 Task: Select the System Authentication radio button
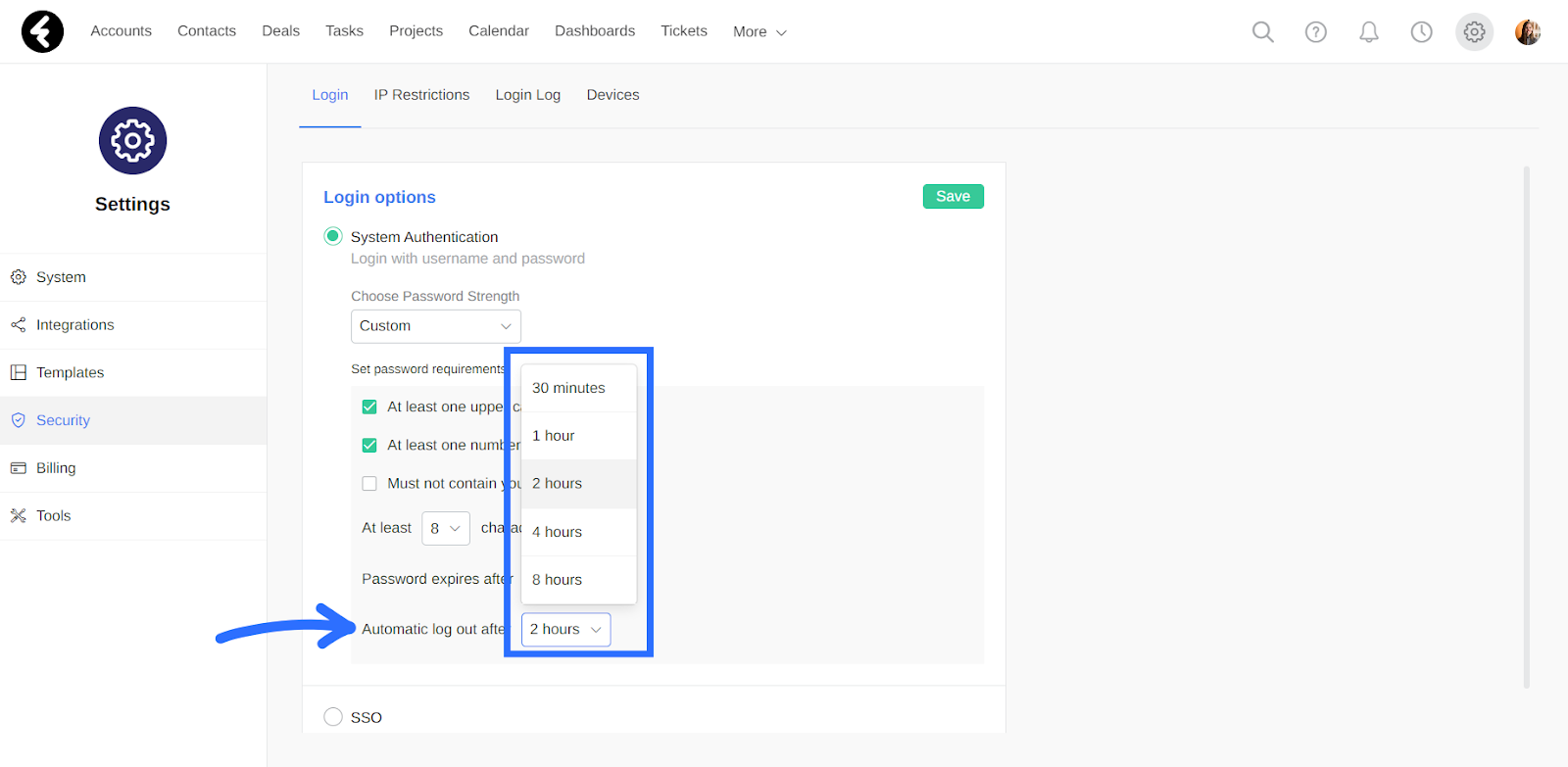click(333, 236)
